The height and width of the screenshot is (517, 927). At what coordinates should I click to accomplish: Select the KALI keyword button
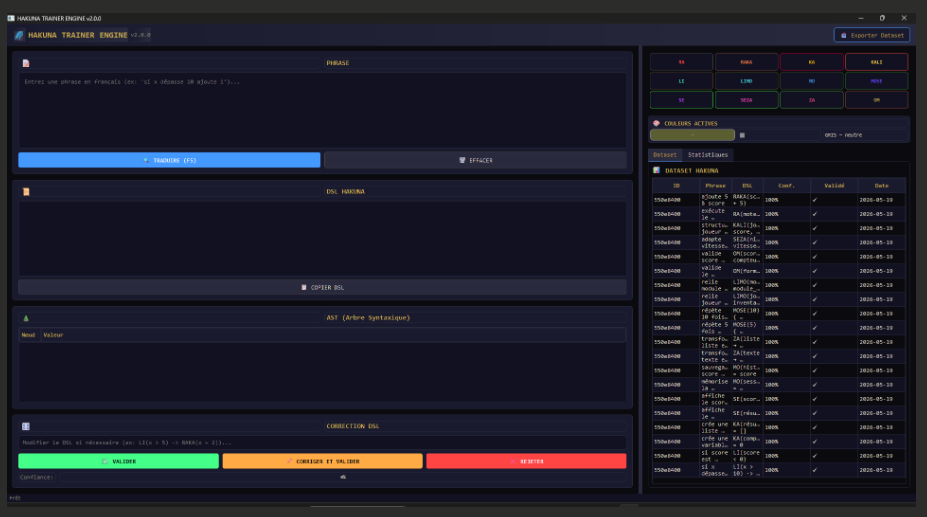(876, 62)
